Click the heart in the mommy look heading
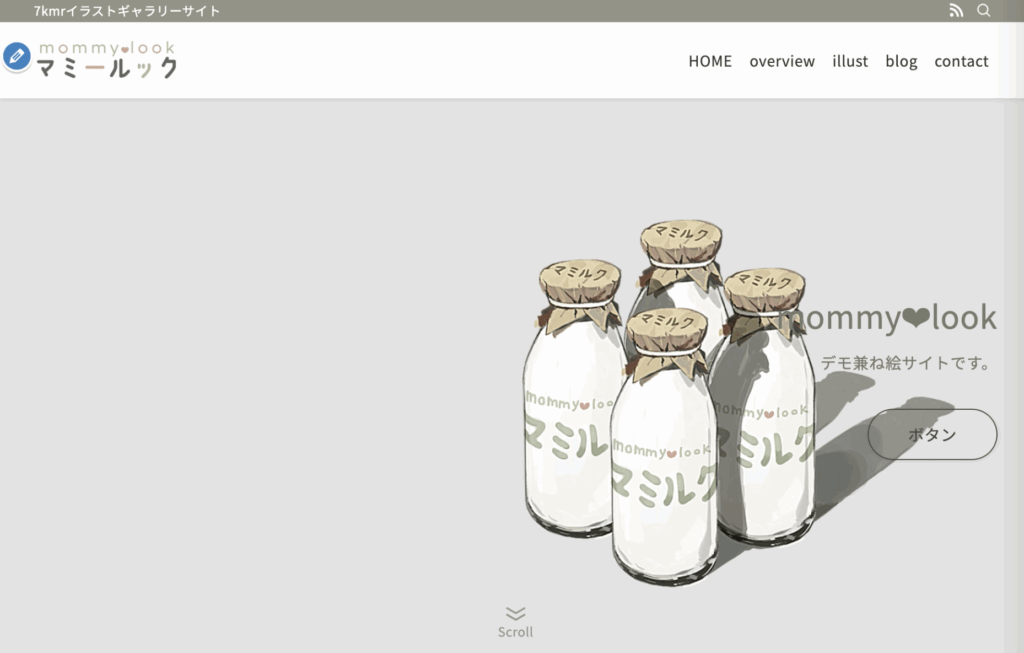The width and height of the screenshot is (1024, 653). coord(916,318)
